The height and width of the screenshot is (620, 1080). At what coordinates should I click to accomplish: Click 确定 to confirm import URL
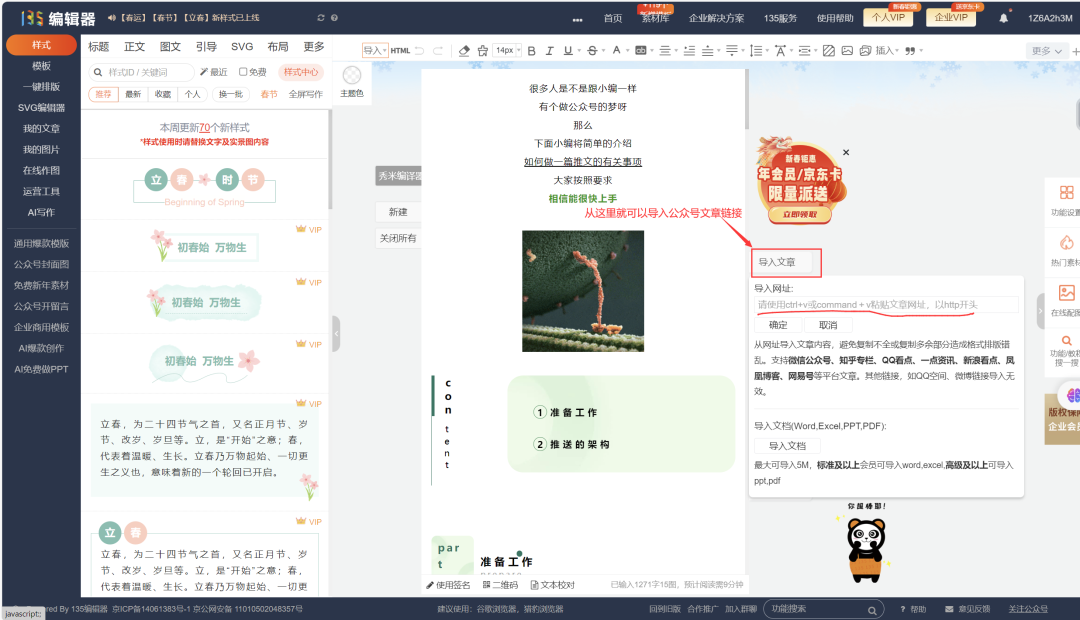click(778, 325)
